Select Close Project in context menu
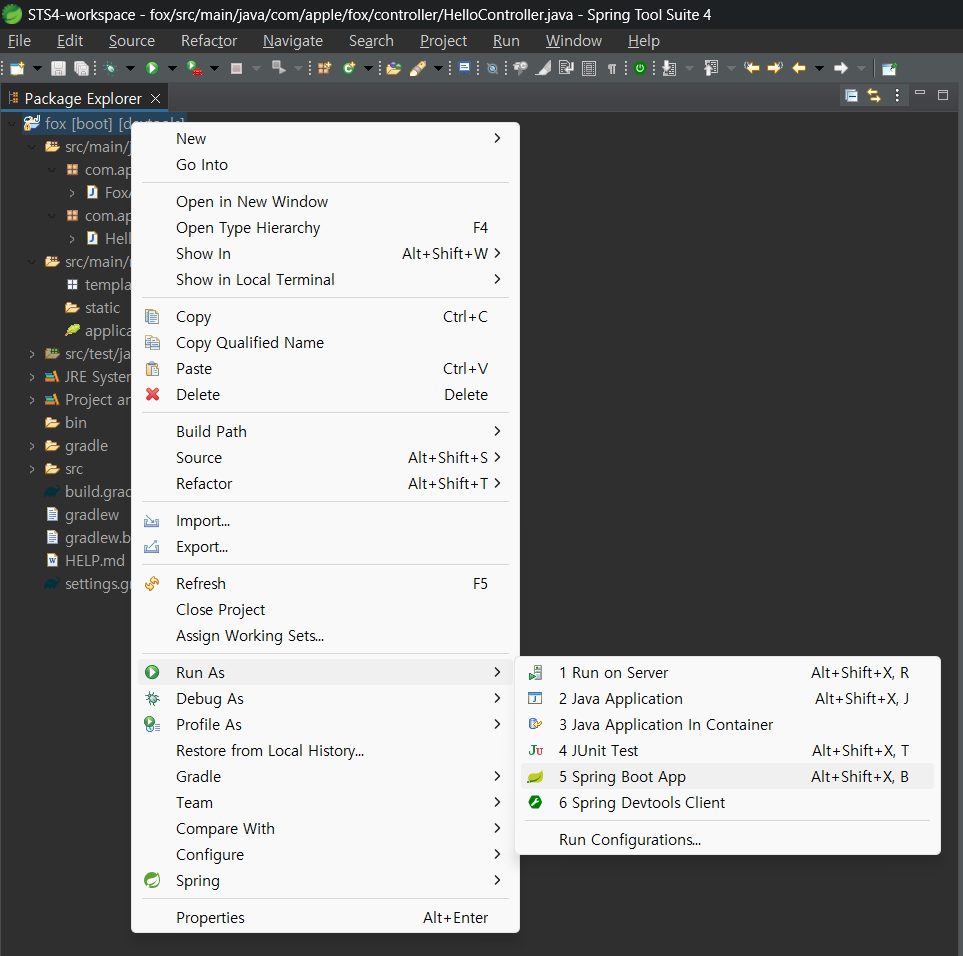The image size is (963, 956). click(326, 610)
